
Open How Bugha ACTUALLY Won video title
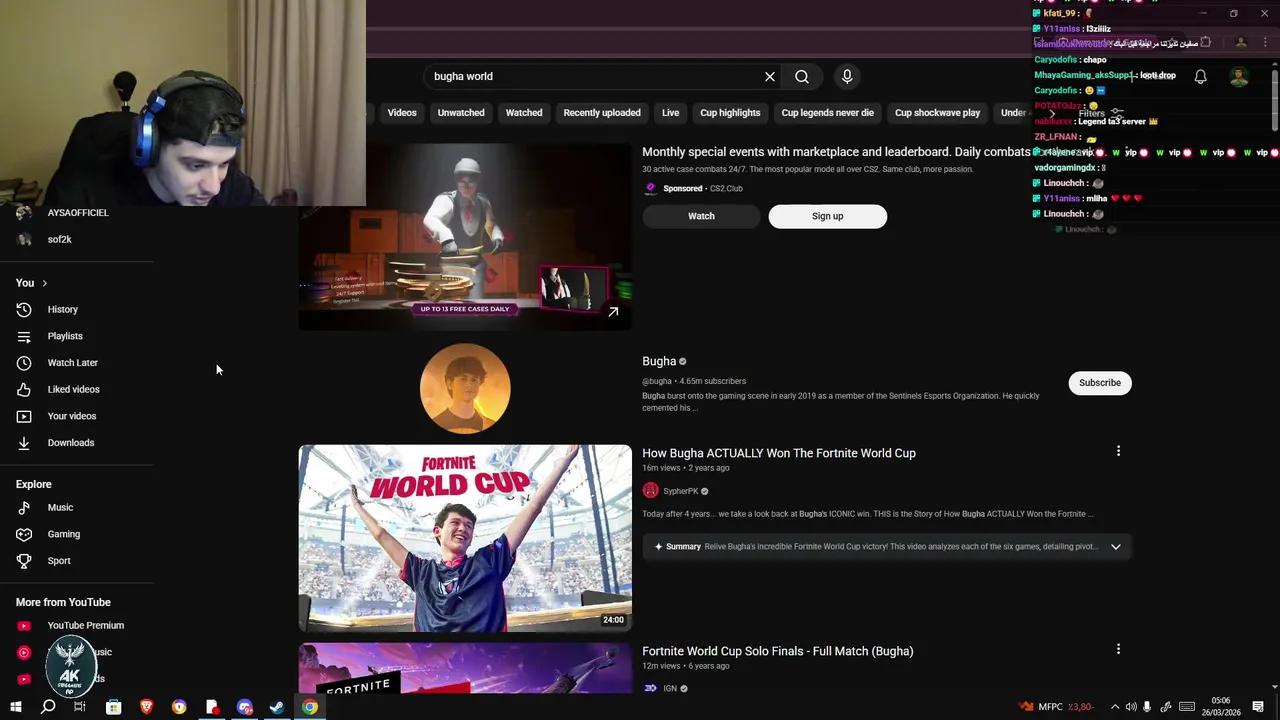(x=779, y=453)
